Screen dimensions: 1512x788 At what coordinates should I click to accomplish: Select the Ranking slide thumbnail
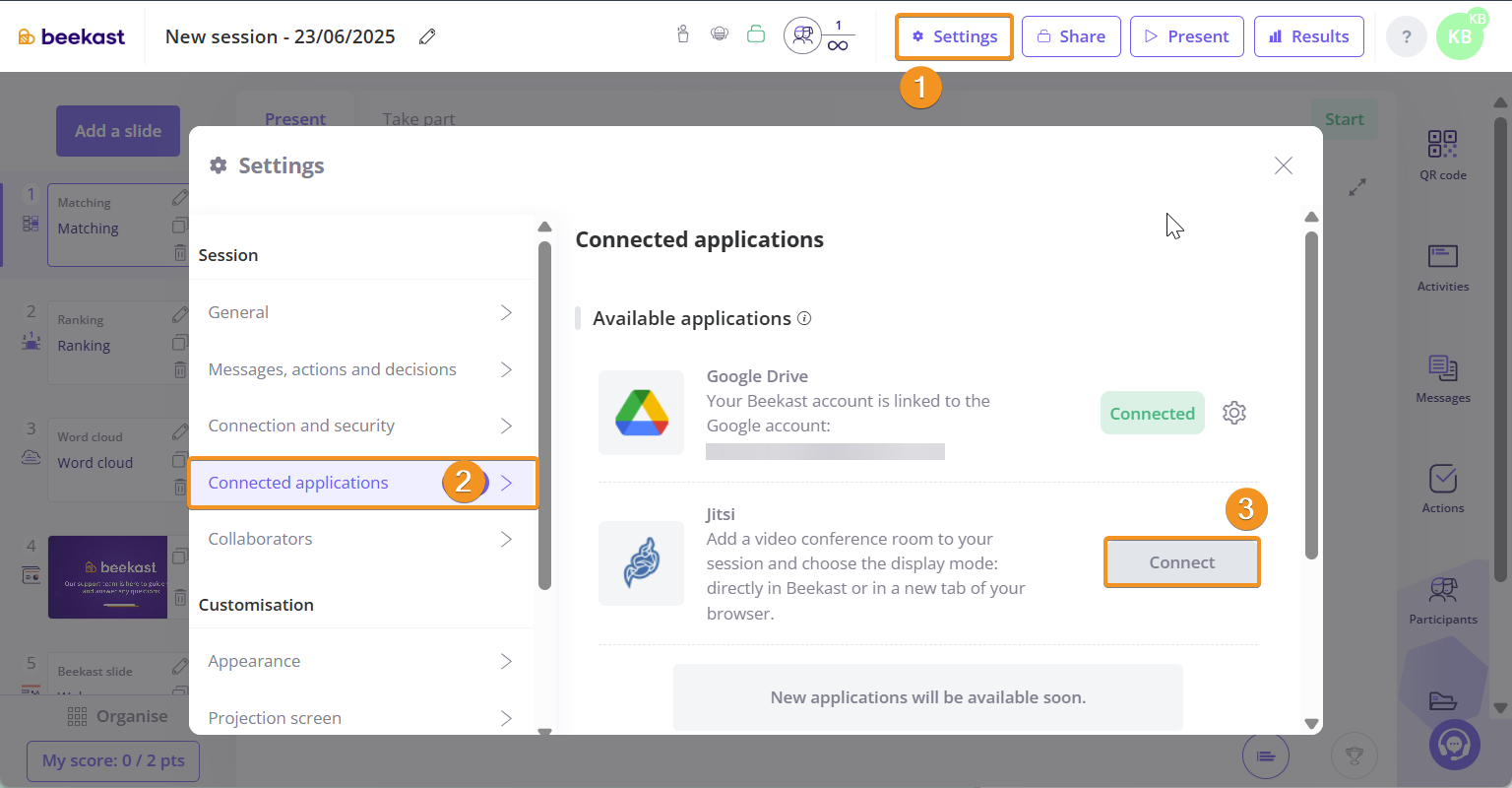pyautogui.click(x=116, y=342)
